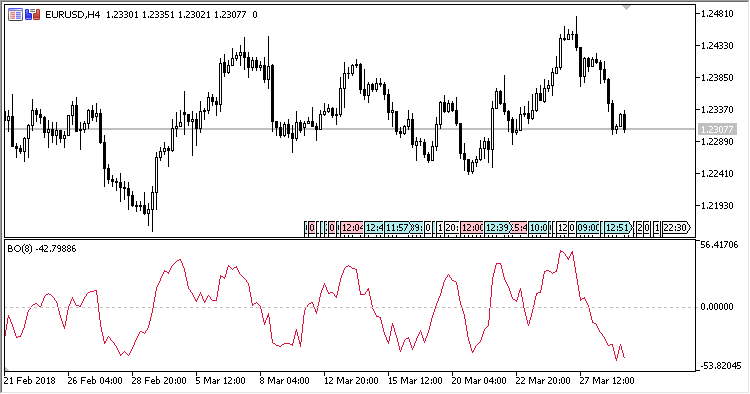Click the 1.22890 price scale label
The width and height of the screenshot is (750, 394).
click(717, 142)
